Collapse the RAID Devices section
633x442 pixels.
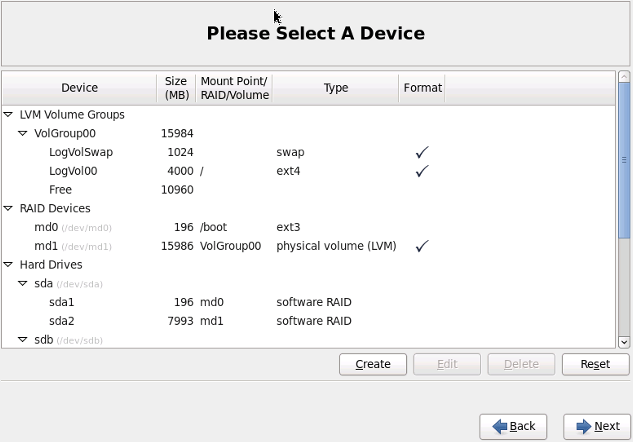coord(8,208)
